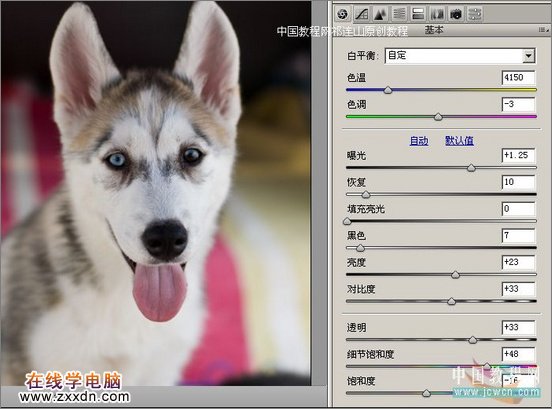This screenshot has height=409, width=552.
Task: Open the 自定 white balance combo box
Action: (460, 56)
